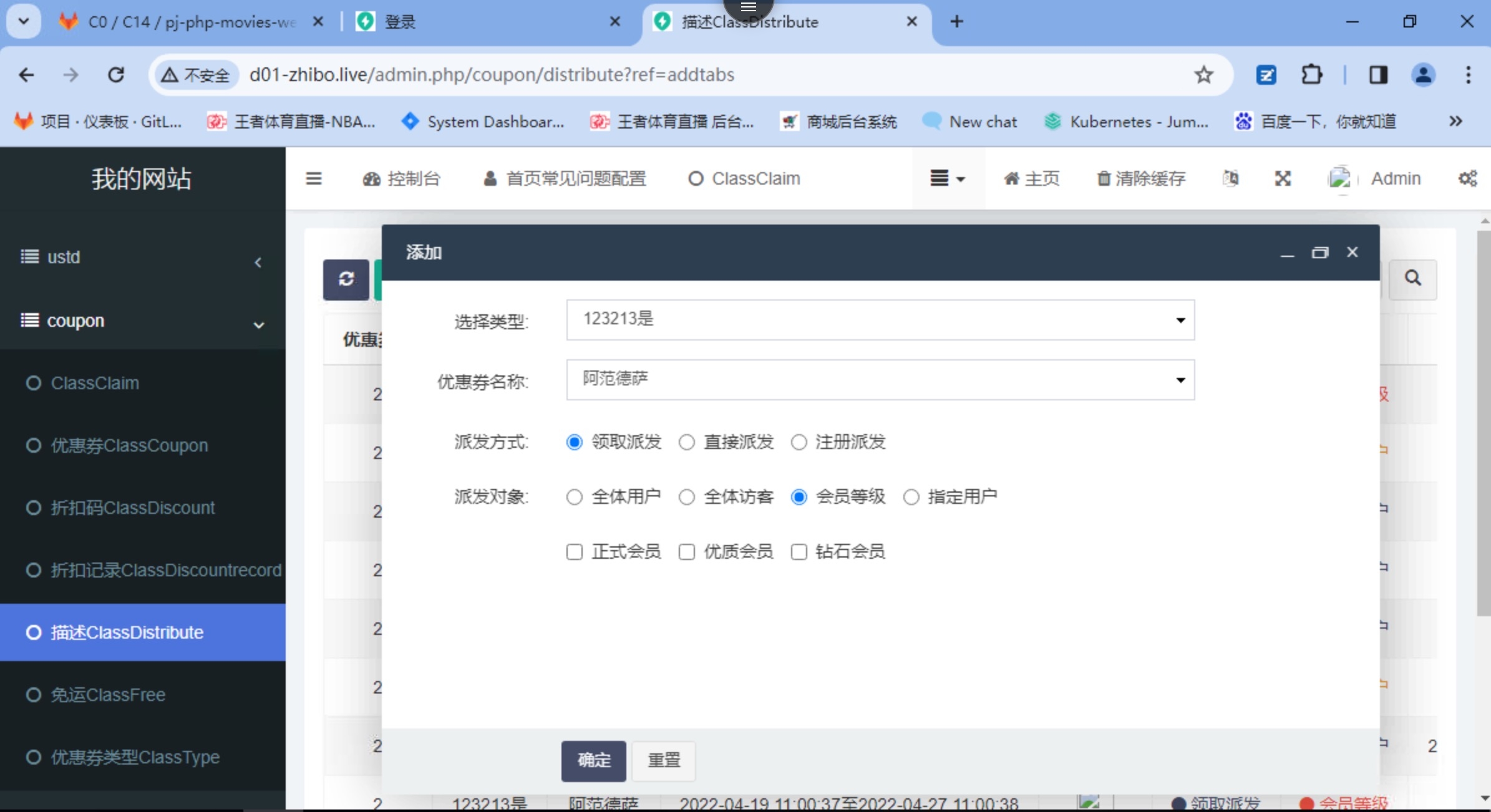The width and height of the screenshot is (1491, 812).
Task: Open the System Dashboard bookmark
Action: (x=483, y=121)
